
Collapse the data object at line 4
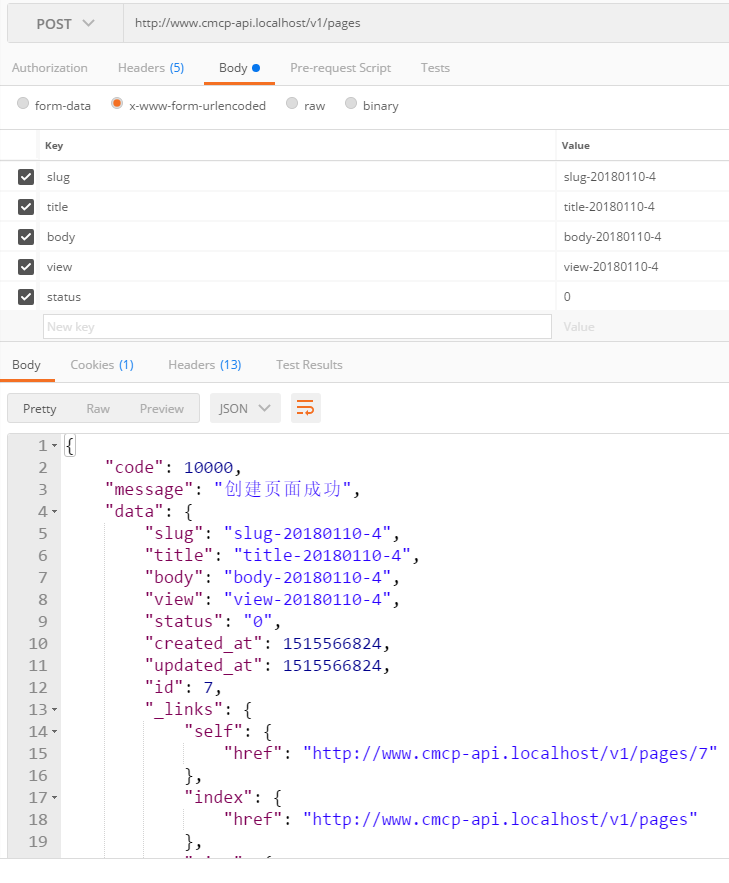(x=54, y=512)
